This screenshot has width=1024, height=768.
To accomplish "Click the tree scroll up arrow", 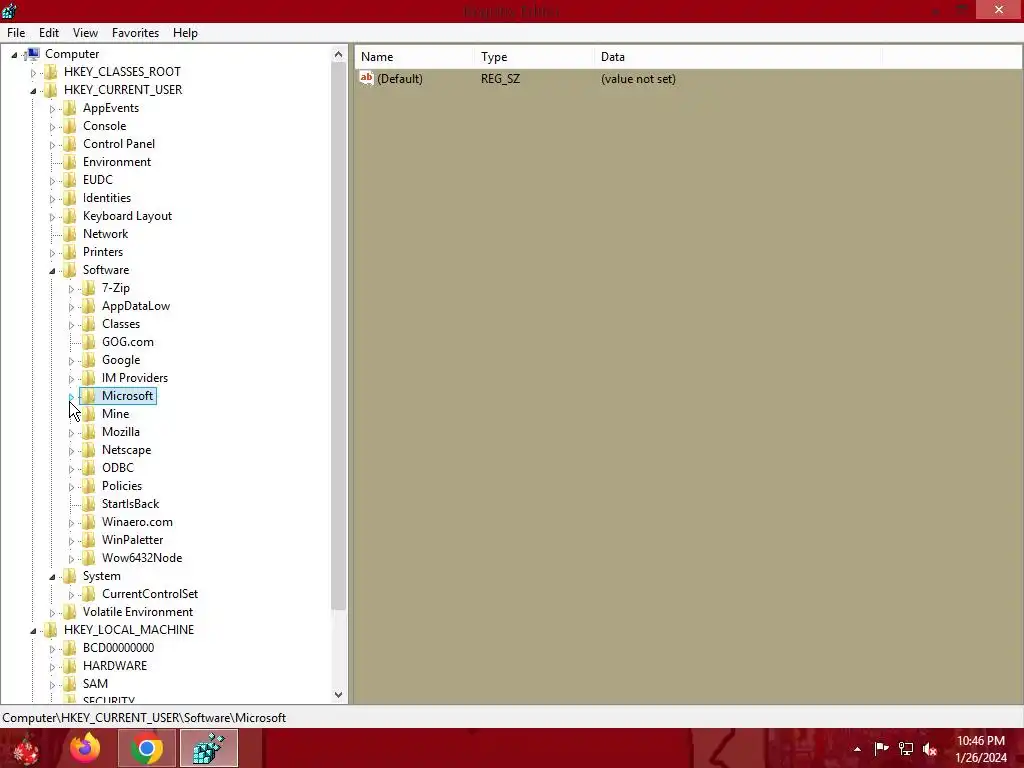I will tap(338, 55).
